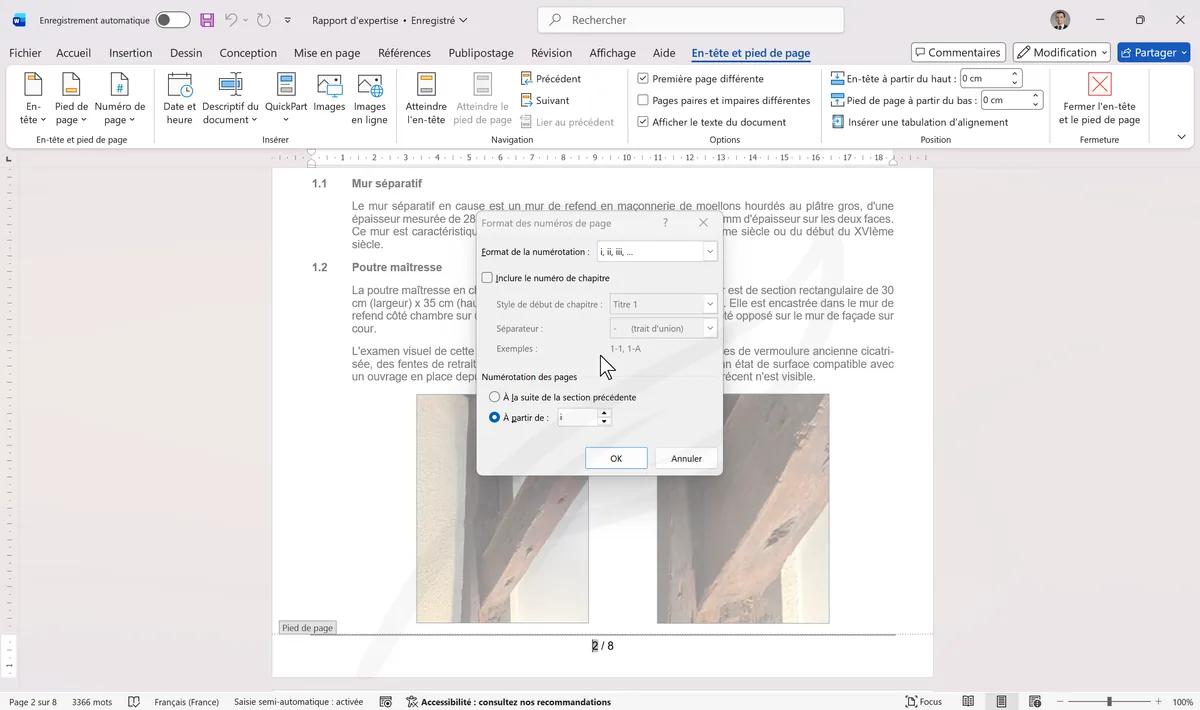Uncheck Première page différente
The width and height of the screenshot is (1200, 710).
point(642,78)
